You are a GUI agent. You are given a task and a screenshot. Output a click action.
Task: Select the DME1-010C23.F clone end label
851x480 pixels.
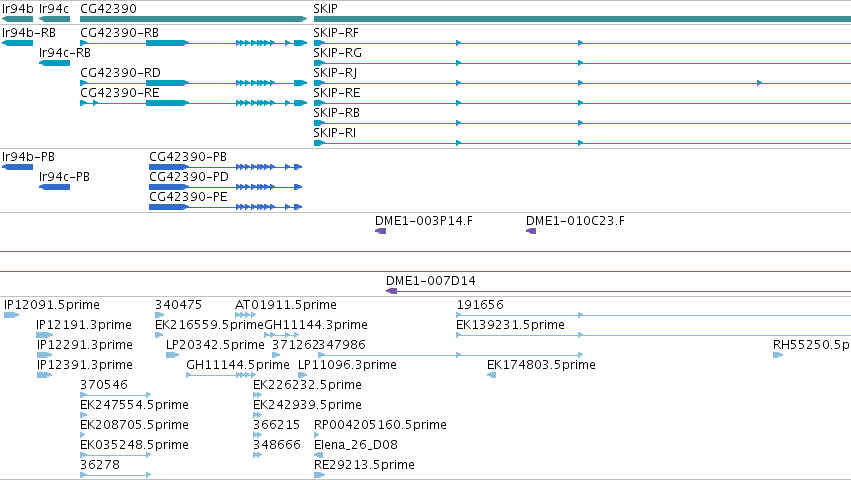pos(575,221)
